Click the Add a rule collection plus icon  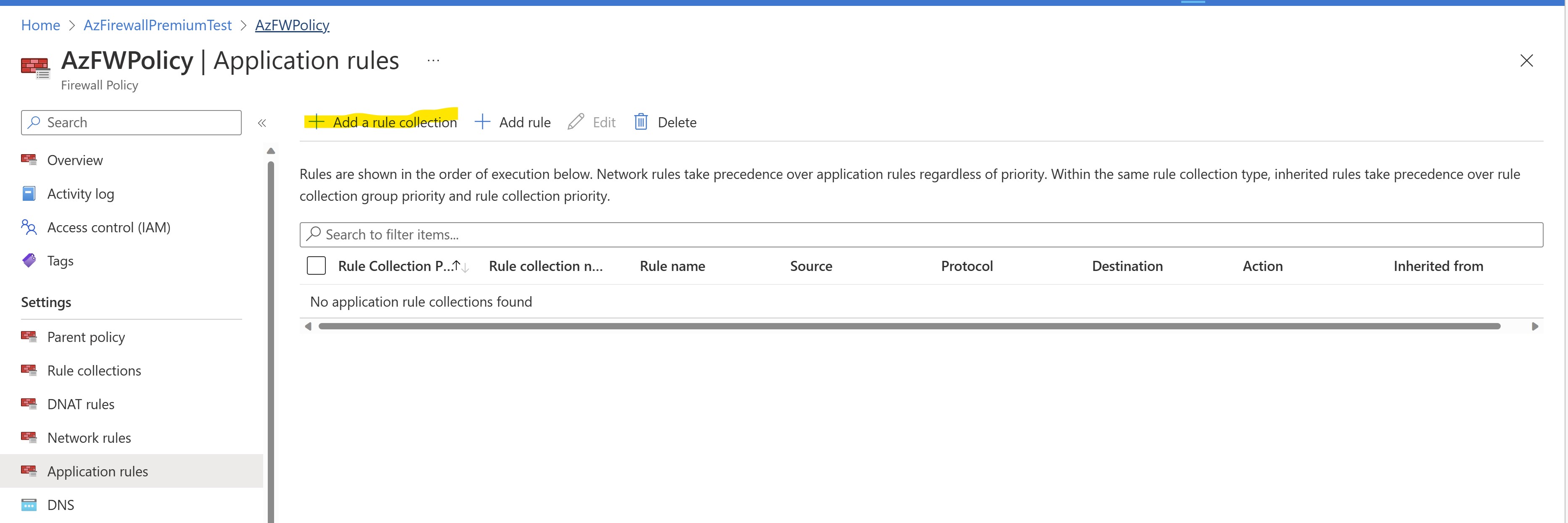[316, 122]
